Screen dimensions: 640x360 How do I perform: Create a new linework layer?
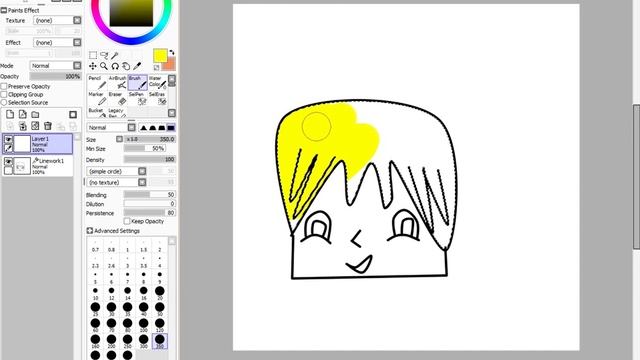[x=22, y=114]
